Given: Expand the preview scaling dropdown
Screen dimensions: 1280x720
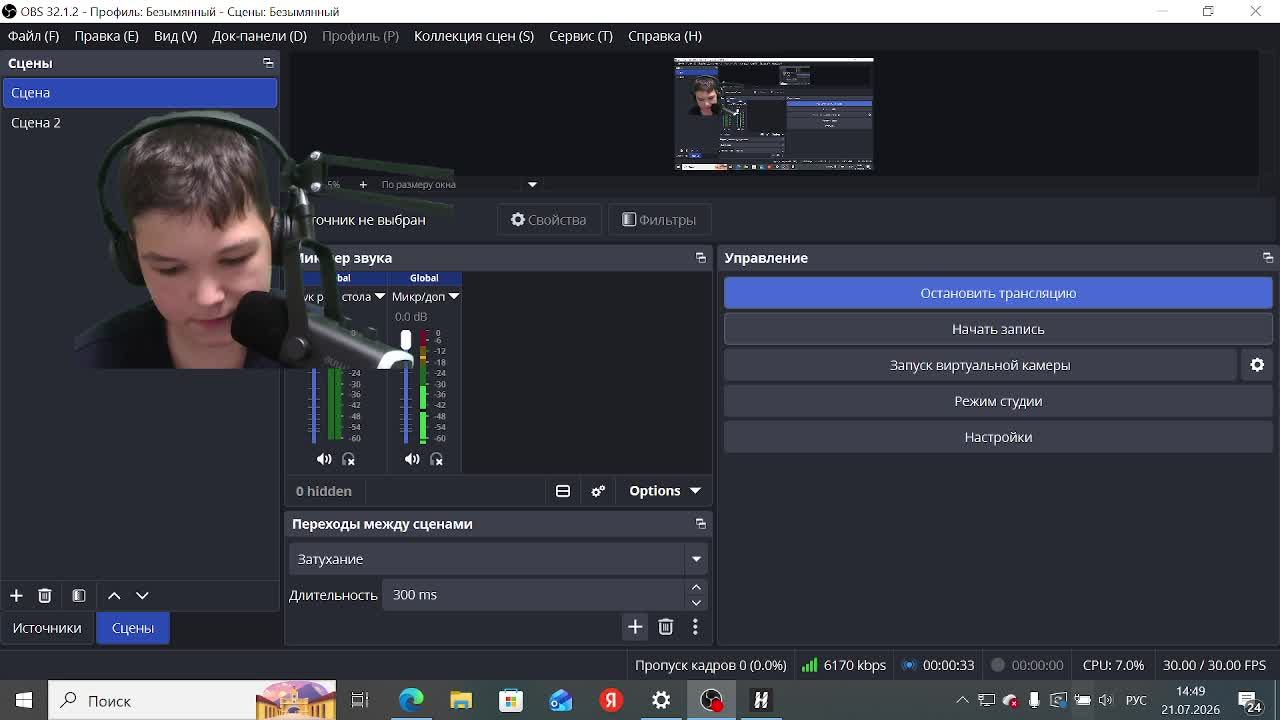Looking at the screenshot, I should (532, 184).
